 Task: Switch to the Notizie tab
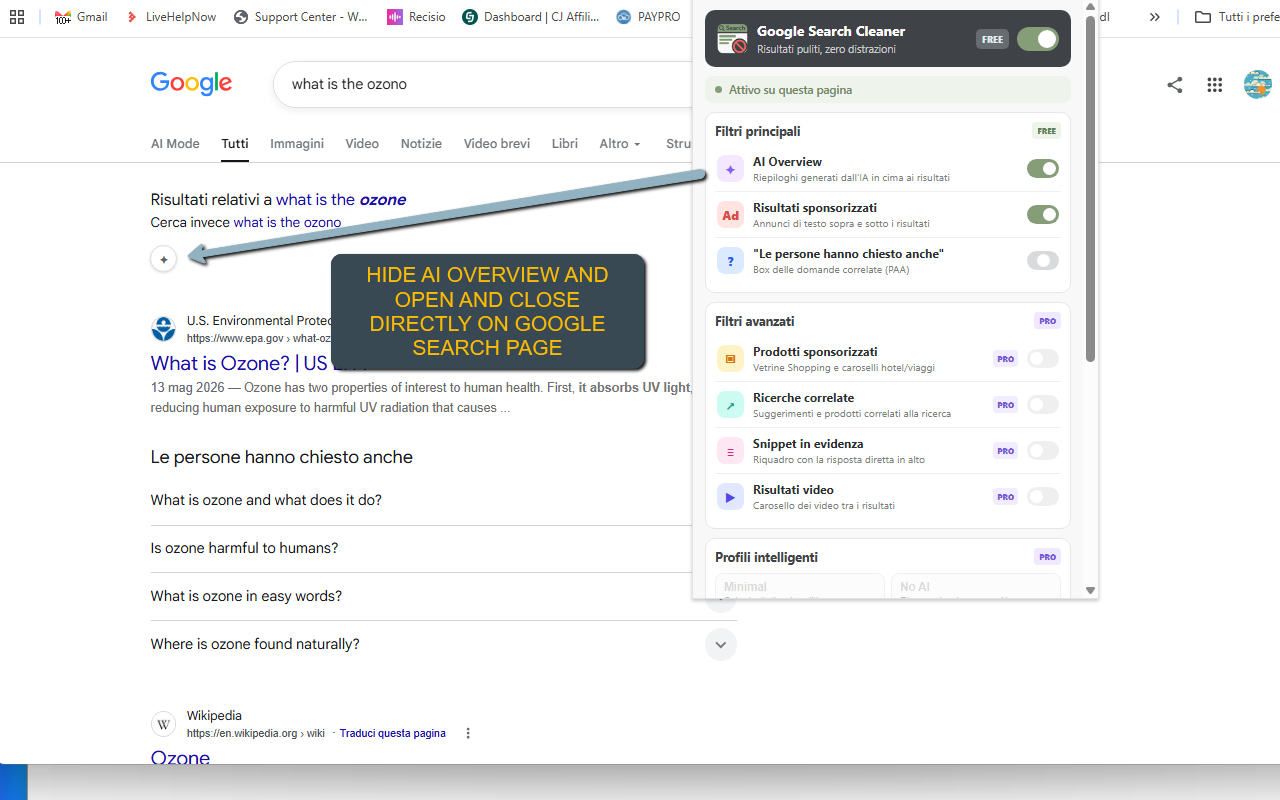coord(421,143)
